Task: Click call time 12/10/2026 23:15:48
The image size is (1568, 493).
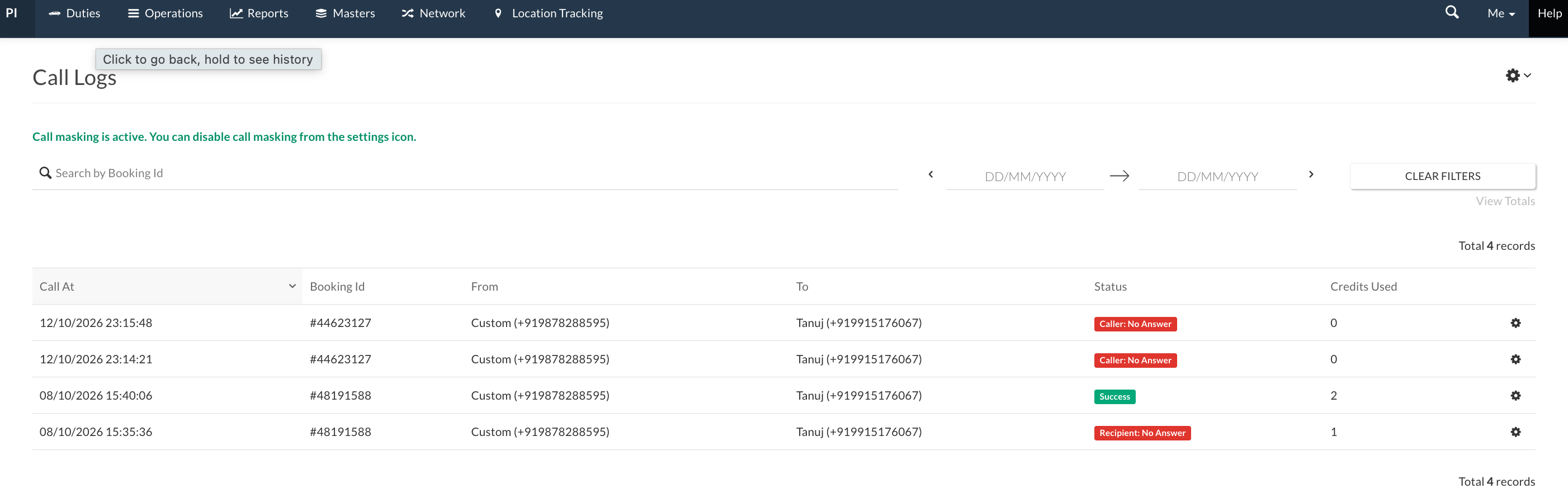Action: pos(96,323)
